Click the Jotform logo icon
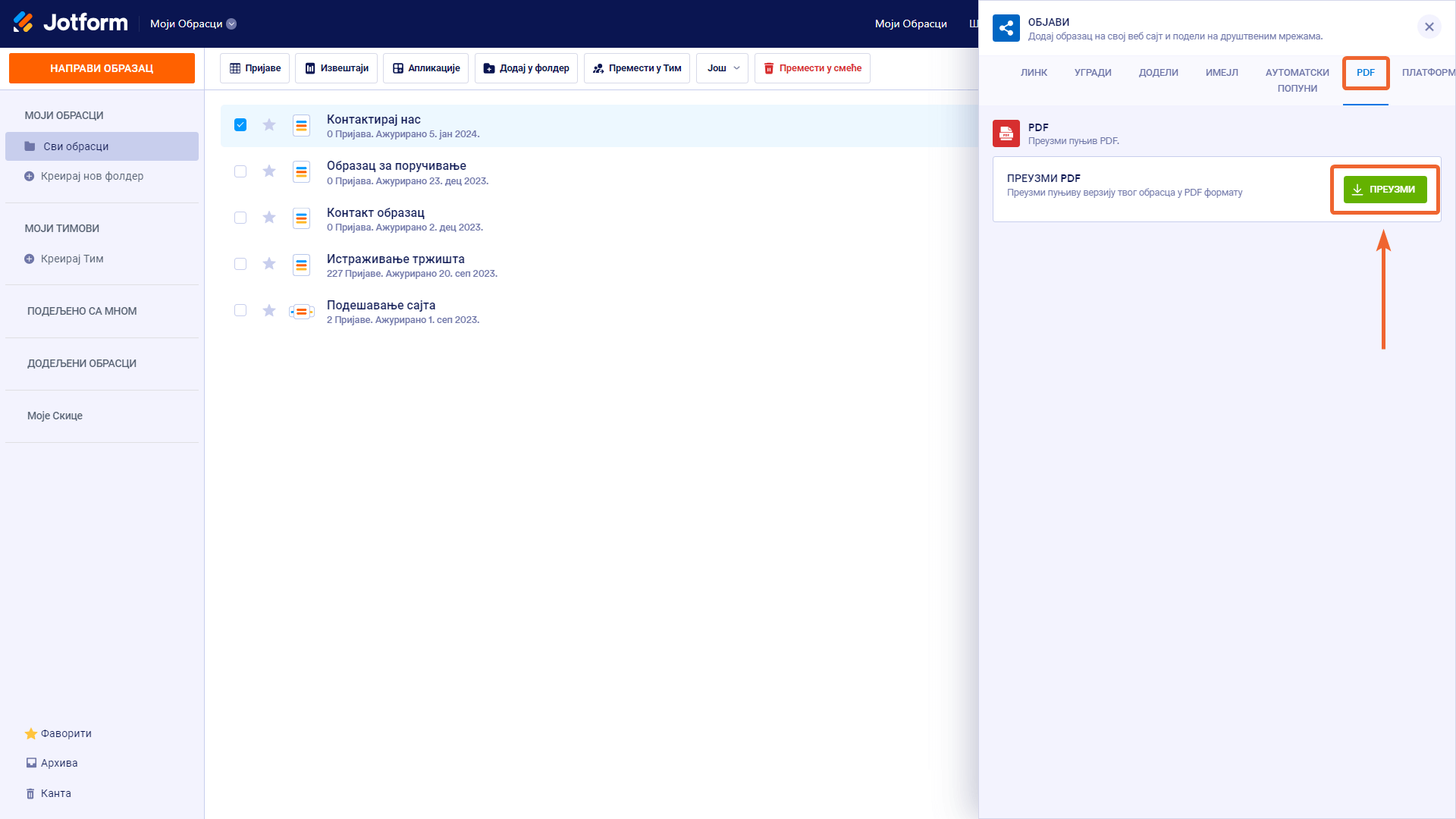Screen dimensions: 1456x819 tap(24, 23)
